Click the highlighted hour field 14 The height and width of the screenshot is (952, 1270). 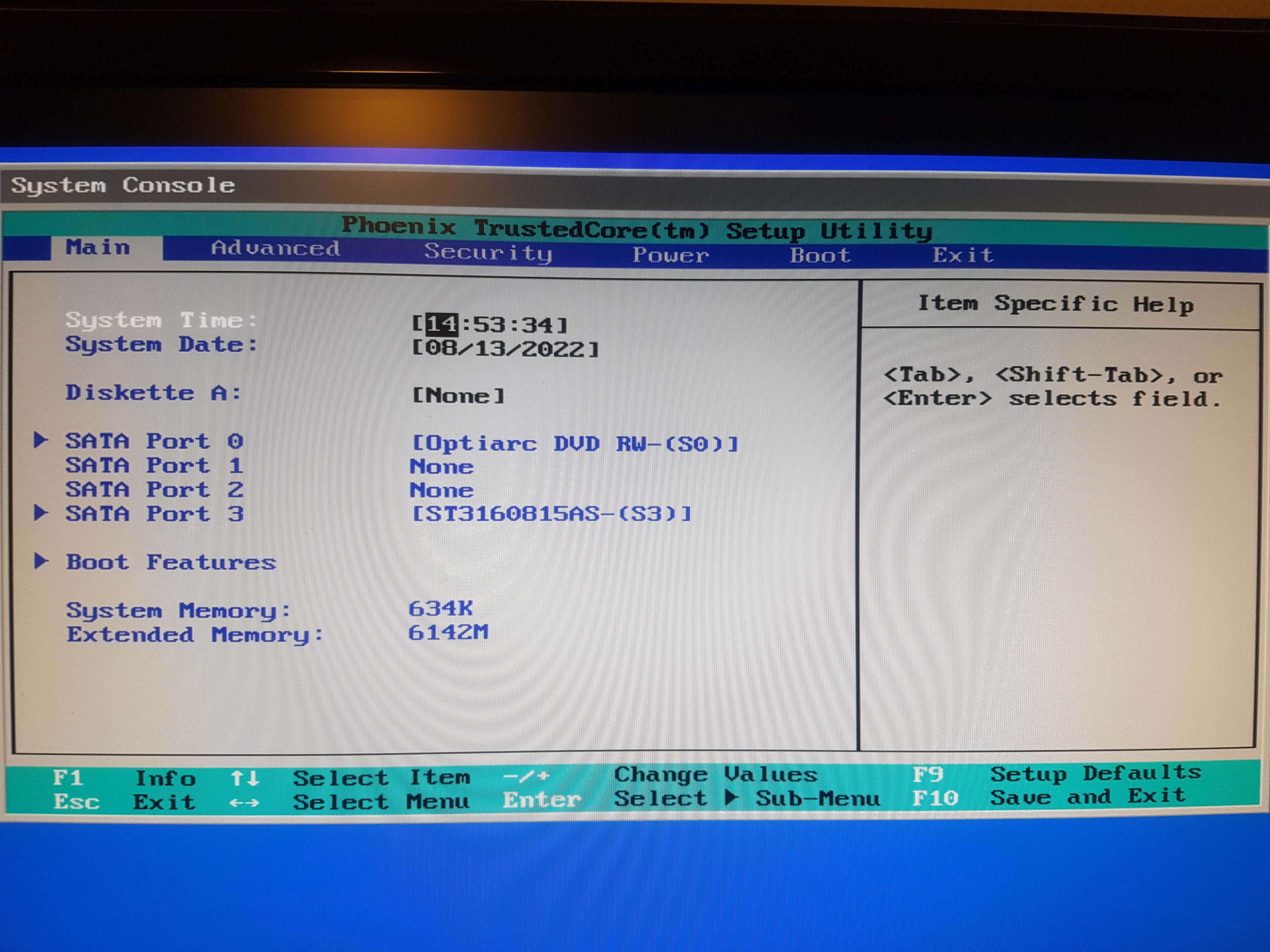(442, 324)
